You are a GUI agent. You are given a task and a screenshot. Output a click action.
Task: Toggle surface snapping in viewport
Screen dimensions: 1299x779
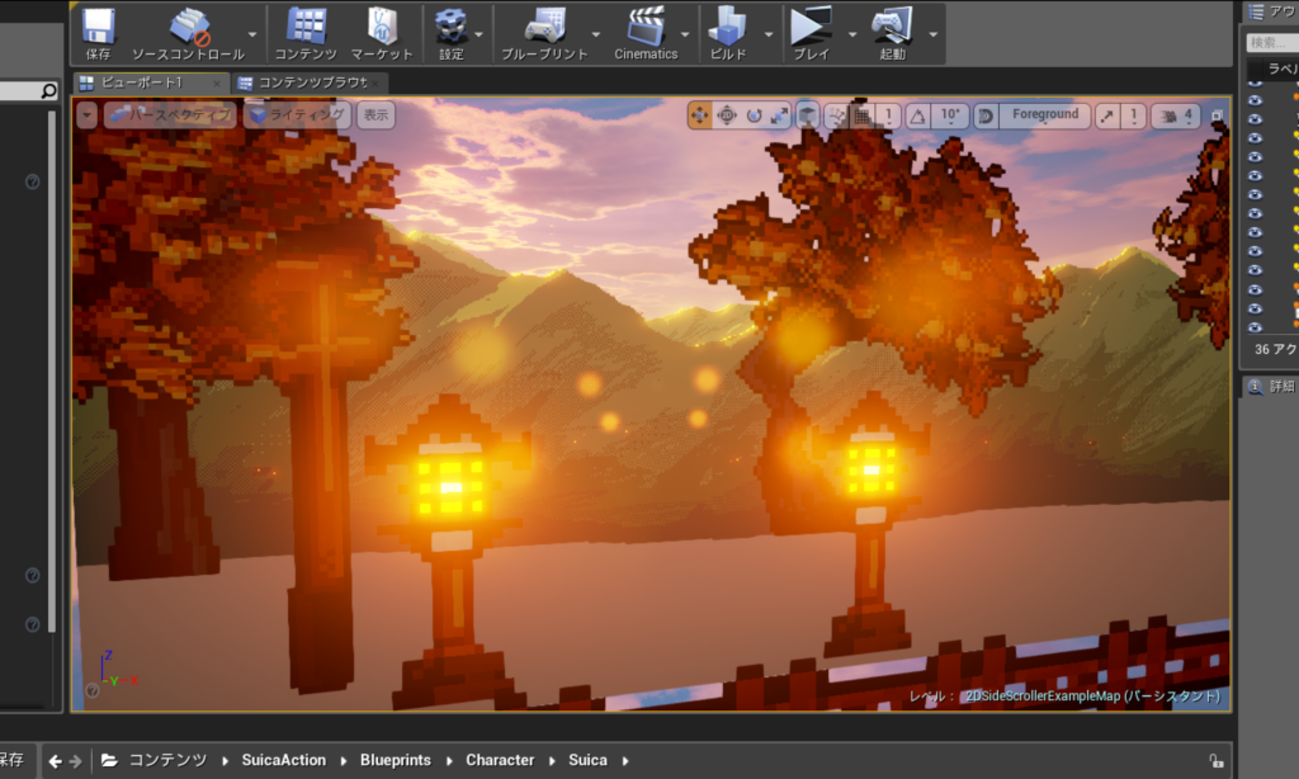[x=835, y=116]
